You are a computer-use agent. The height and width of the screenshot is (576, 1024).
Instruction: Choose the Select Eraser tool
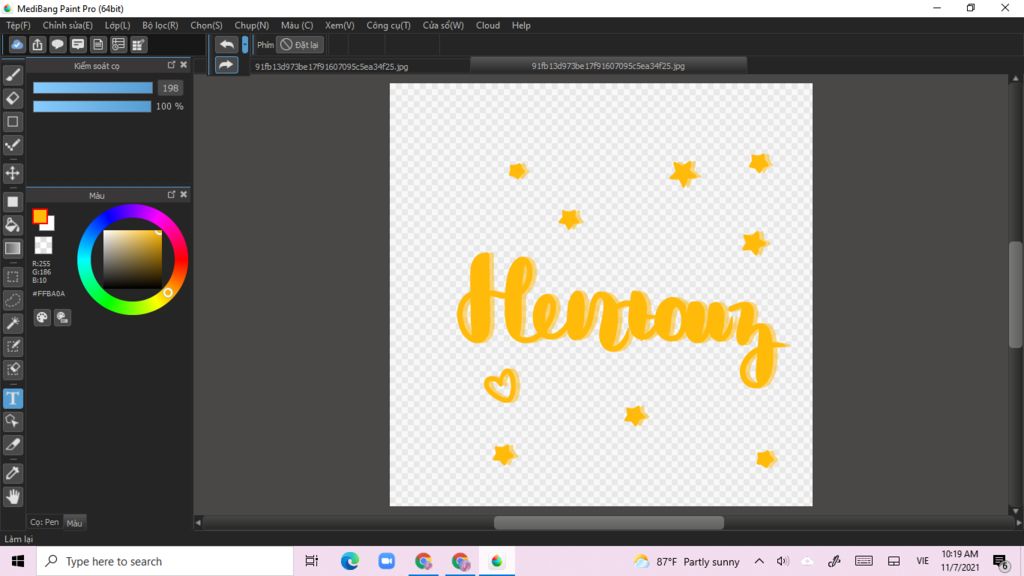pyautogui.click(x=12, y=370)
